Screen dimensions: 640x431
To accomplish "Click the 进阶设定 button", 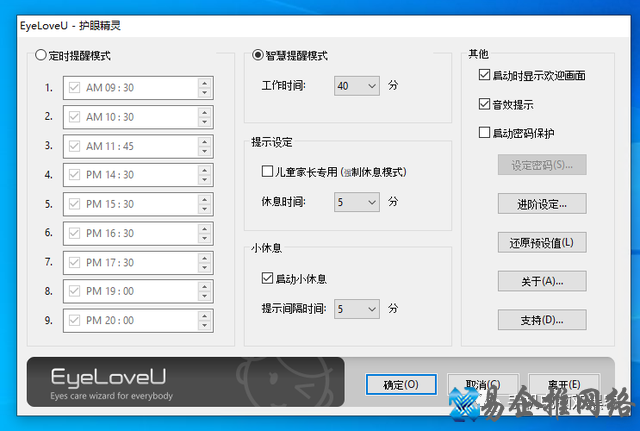I will click(540, 204).
